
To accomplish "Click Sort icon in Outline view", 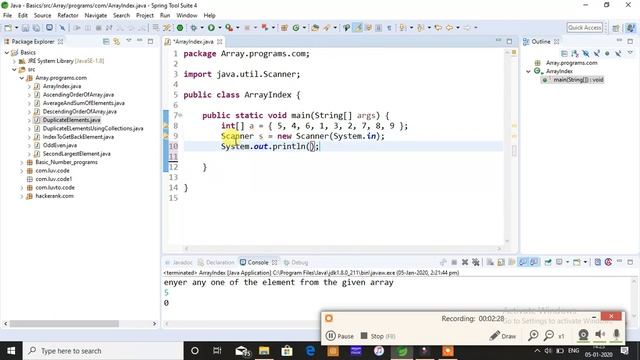I will [x=575, y=53].
